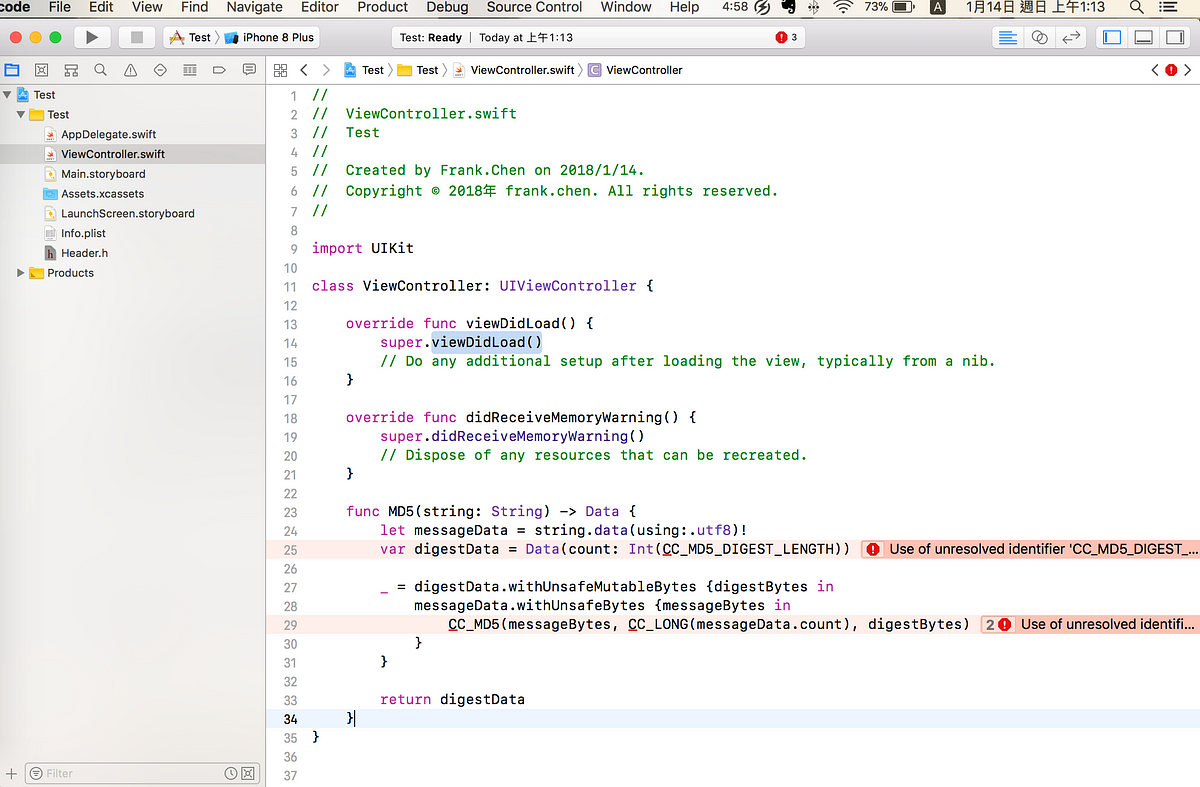The width and height of the screenshot is (1200, 787).
Task: Go back in editor history
Action: [x=304, y=70]
